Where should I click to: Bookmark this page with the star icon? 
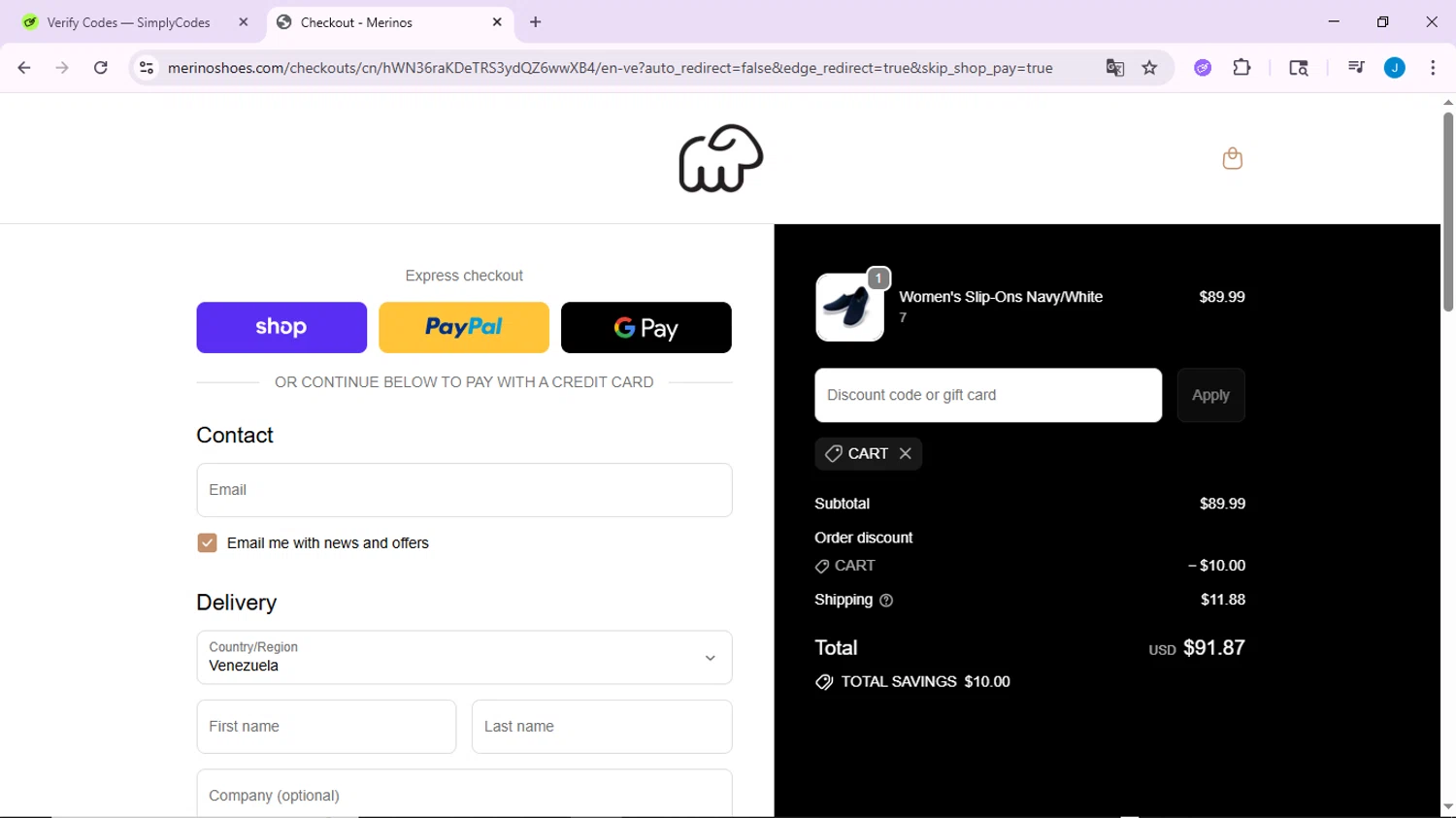point(1149,68)
